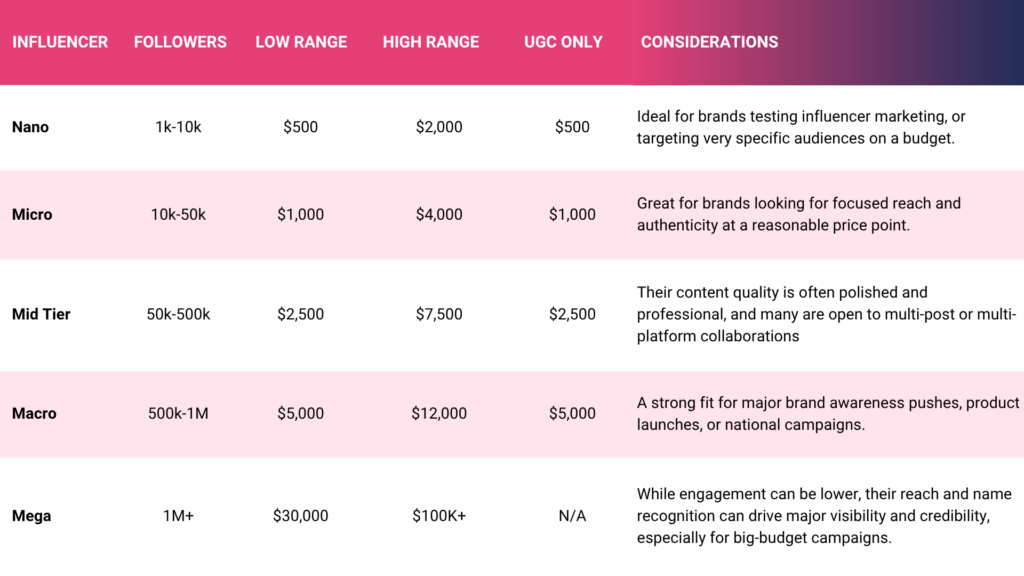Select the N/A UGC only cell
The width and height of the screenshot is (1024, 576).
[x=572, y=516]
